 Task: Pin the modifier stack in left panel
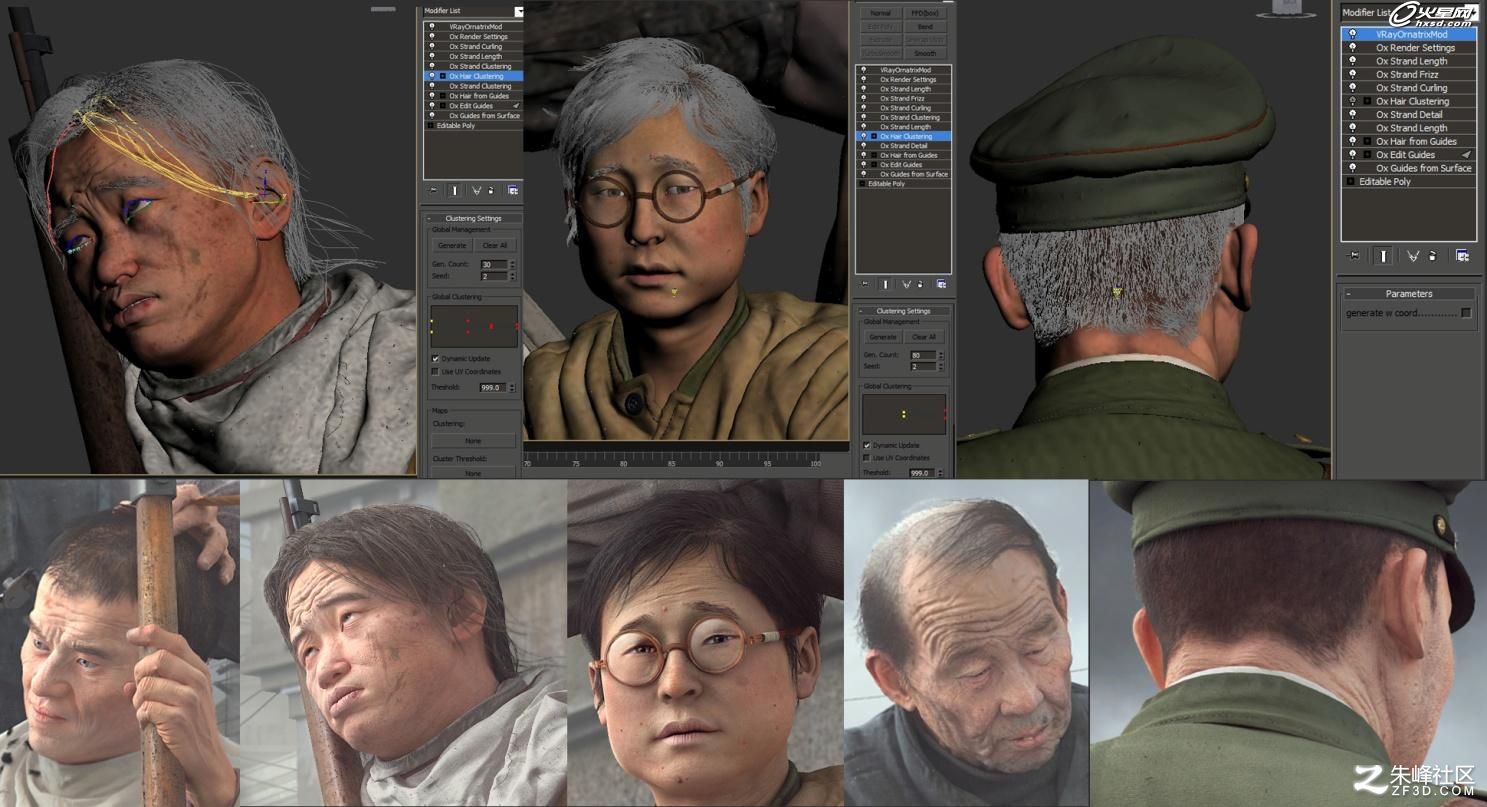433,189
